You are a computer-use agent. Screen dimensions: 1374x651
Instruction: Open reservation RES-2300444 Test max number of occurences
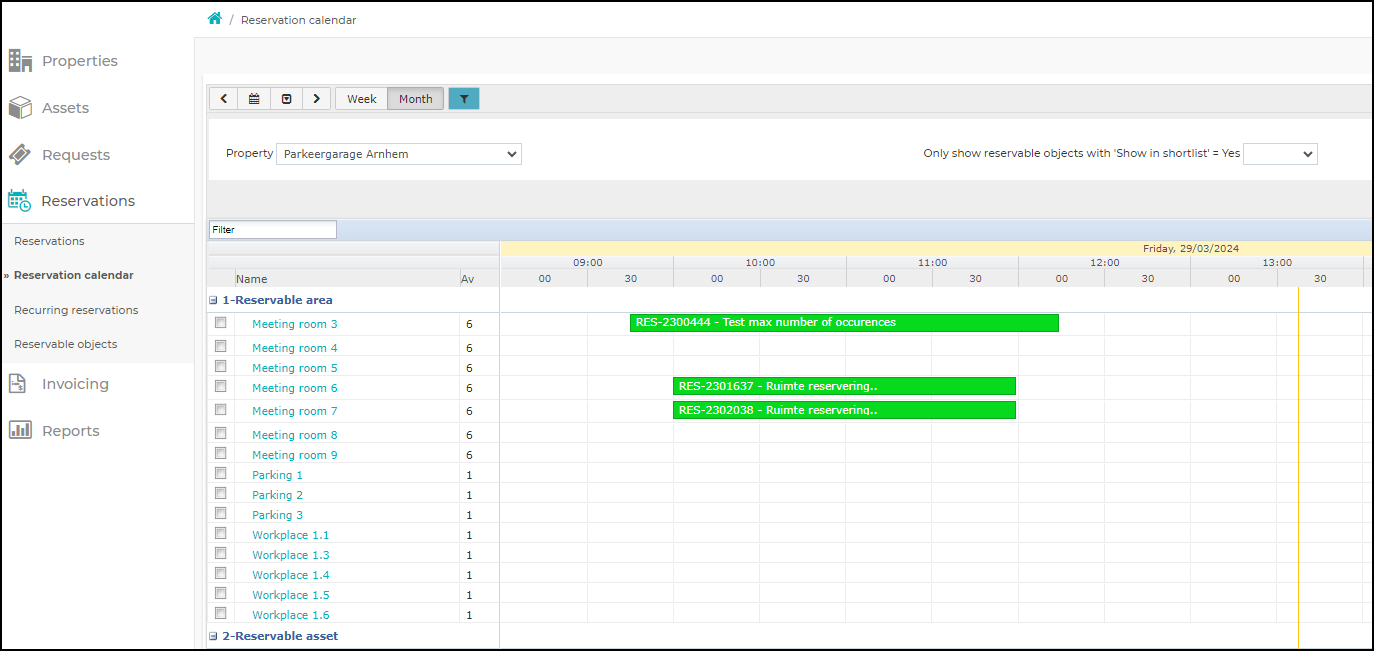(x=844, y=323)
